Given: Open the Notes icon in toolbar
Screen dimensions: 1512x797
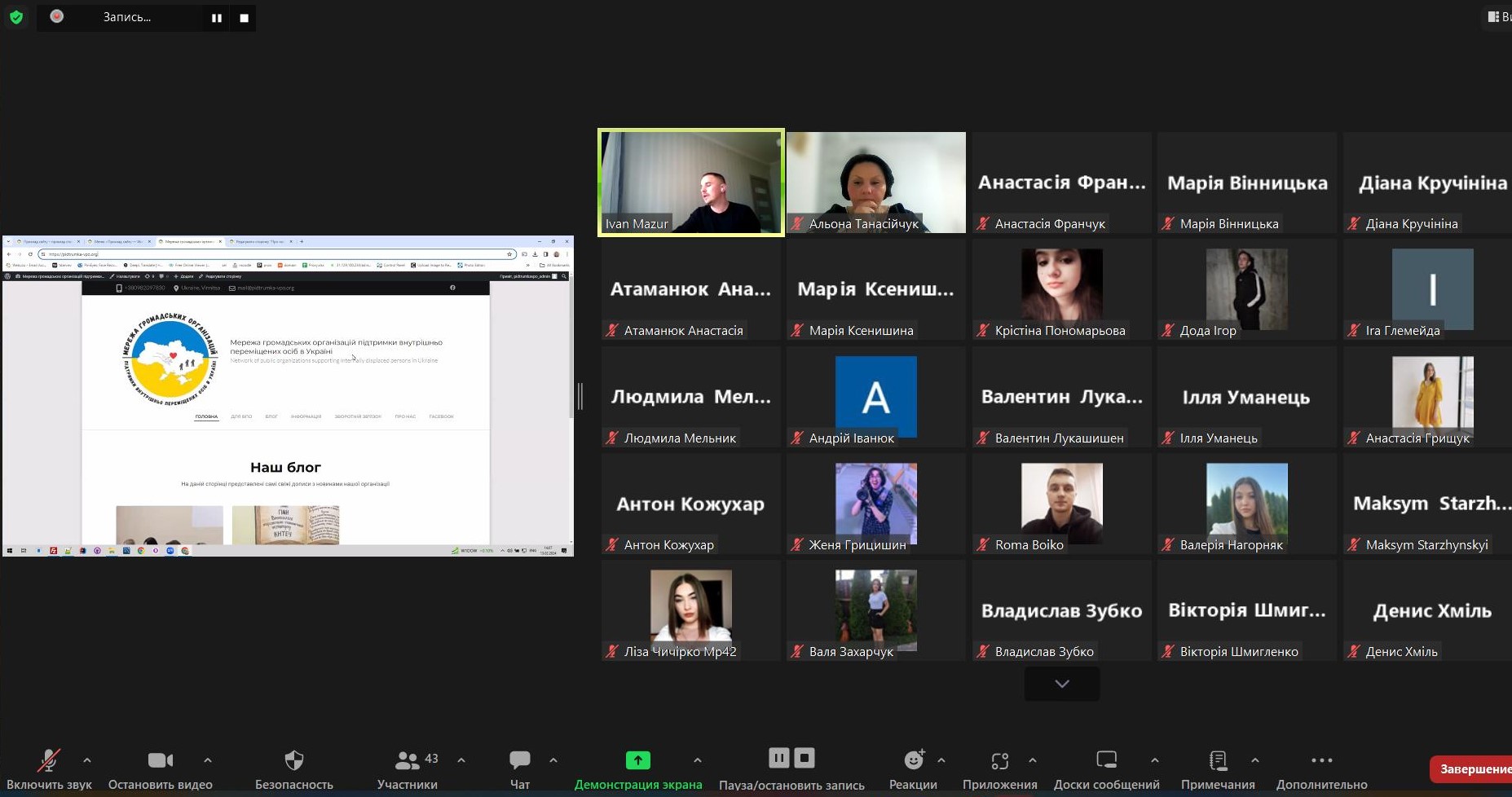Looking at the screenshot, I should point(1218,761).
